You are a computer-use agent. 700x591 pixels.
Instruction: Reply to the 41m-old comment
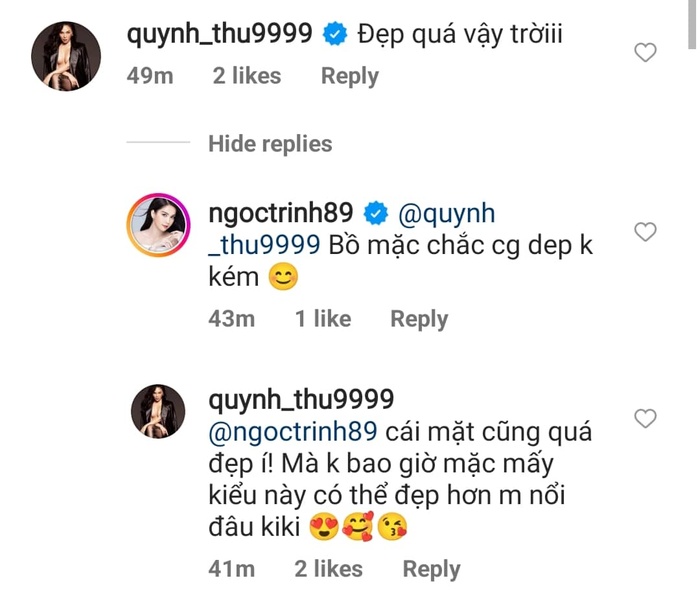[x=431, y=569]
